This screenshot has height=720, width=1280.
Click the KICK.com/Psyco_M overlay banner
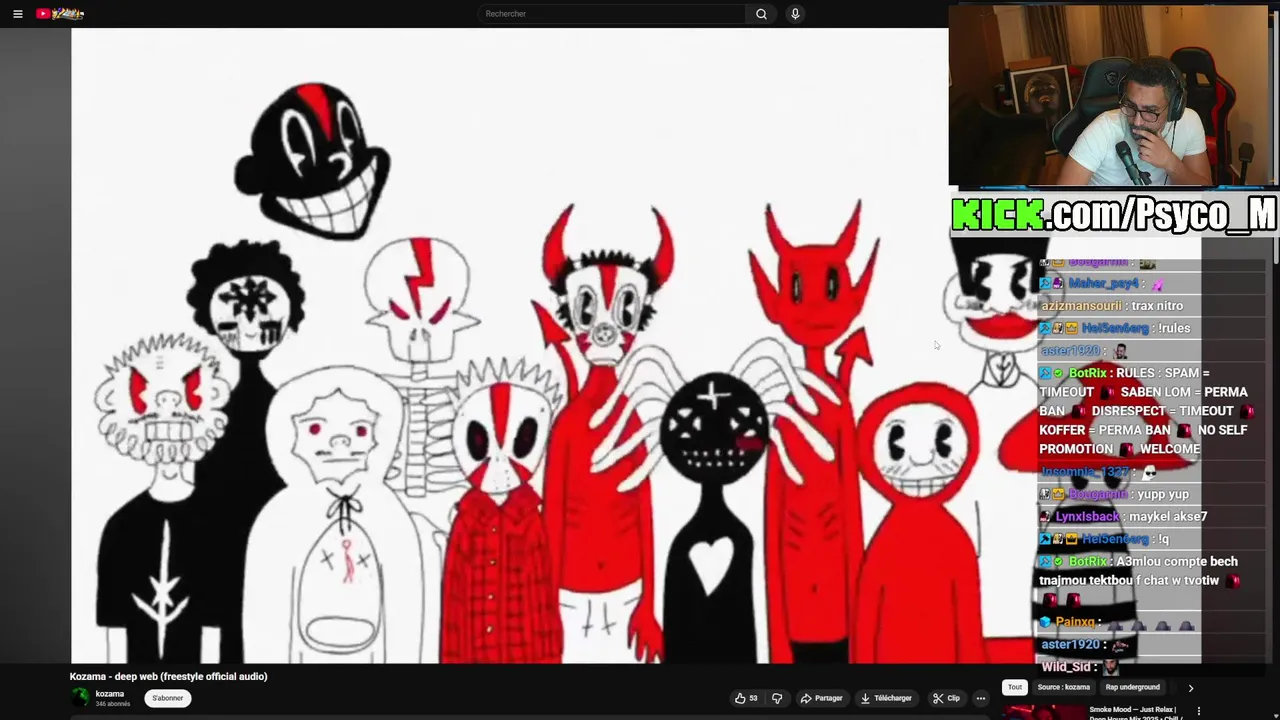[1114, 214]
